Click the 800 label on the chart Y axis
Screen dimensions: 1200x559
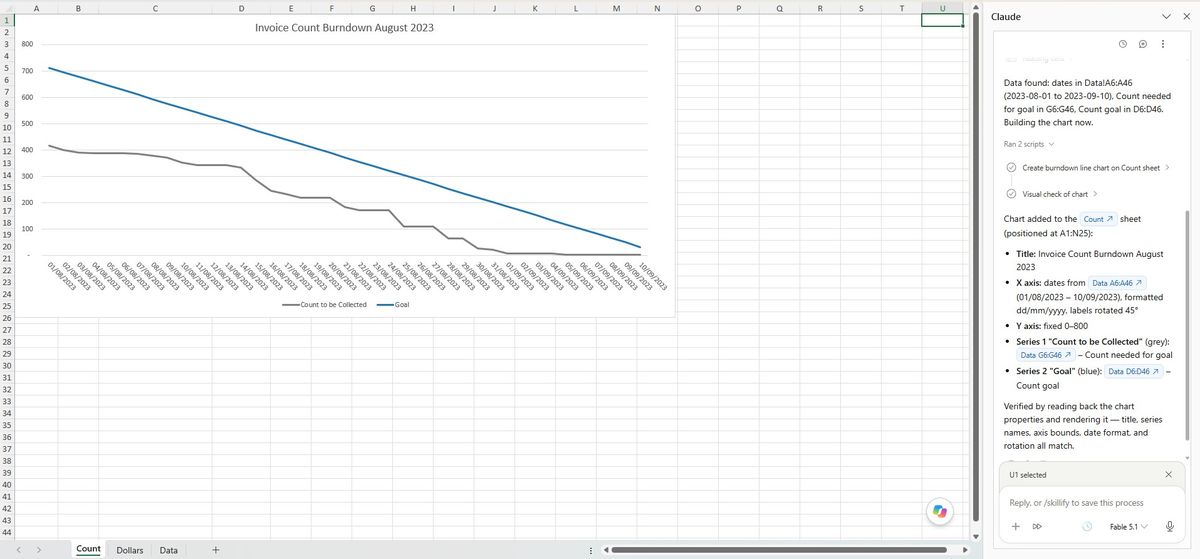tap(27, 45)
